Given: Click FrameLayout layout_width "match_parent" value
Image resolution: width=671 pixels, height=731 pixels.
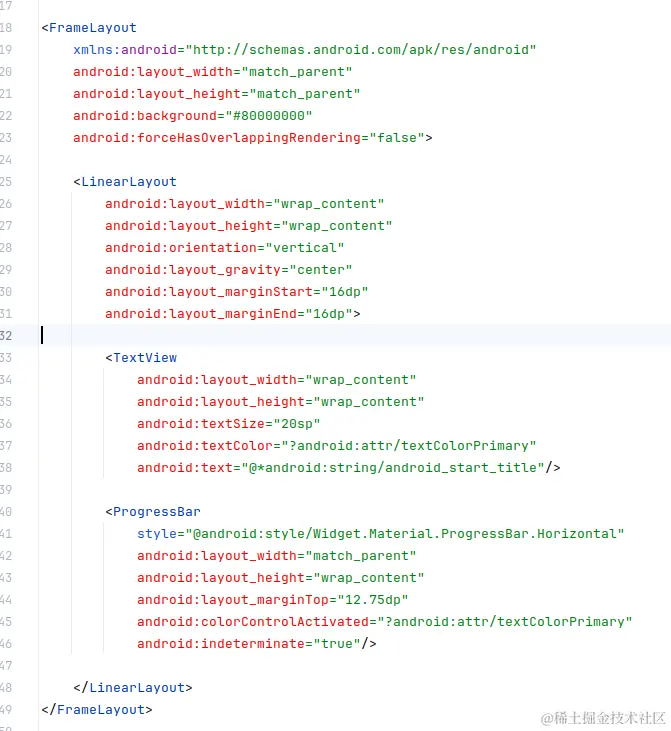Looking at the screenshot, I should [x=297, y=72].
